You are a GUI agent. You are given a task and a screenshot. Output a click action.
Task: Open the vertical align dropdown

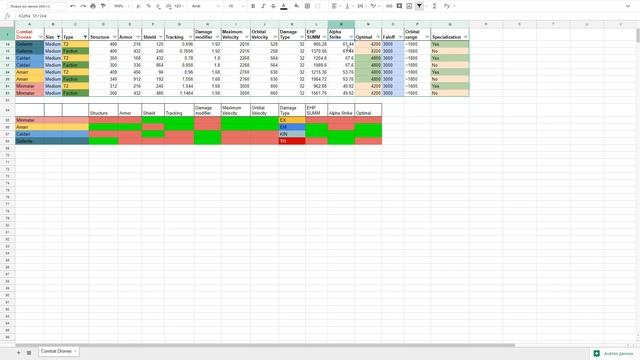(x=349, y=6)
